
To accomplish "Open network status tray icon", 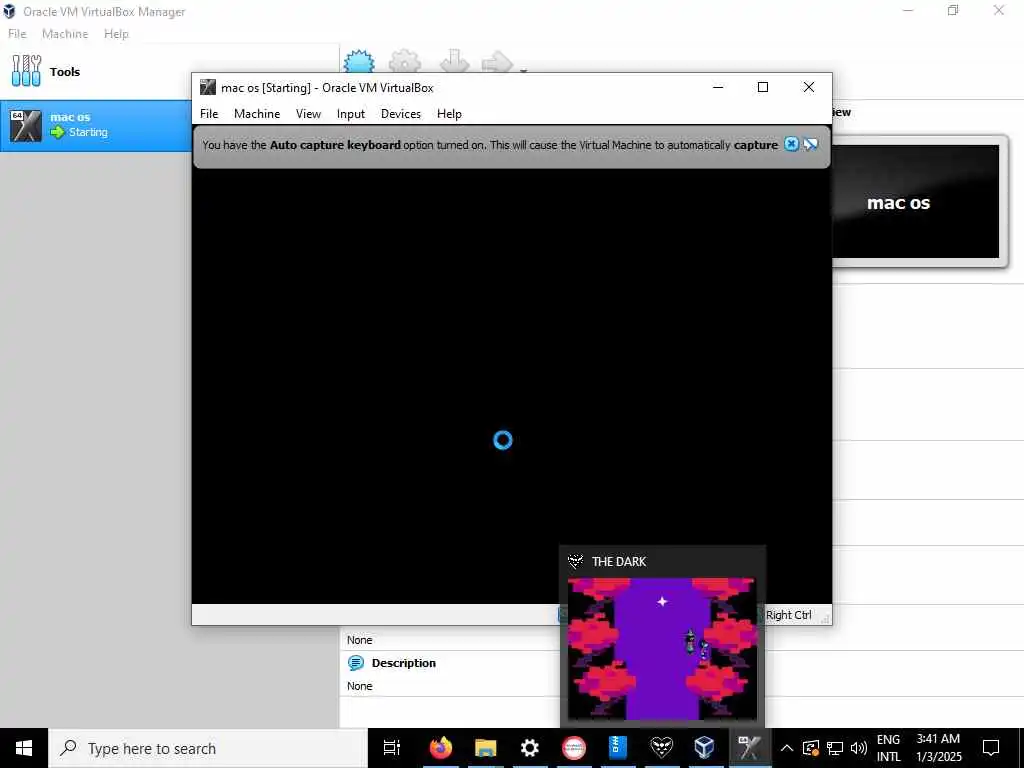I will click(x=835, y=748).
